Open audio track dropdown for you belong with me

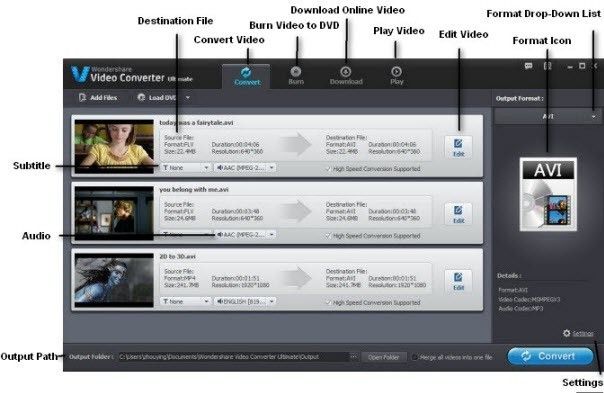(245, 234)
